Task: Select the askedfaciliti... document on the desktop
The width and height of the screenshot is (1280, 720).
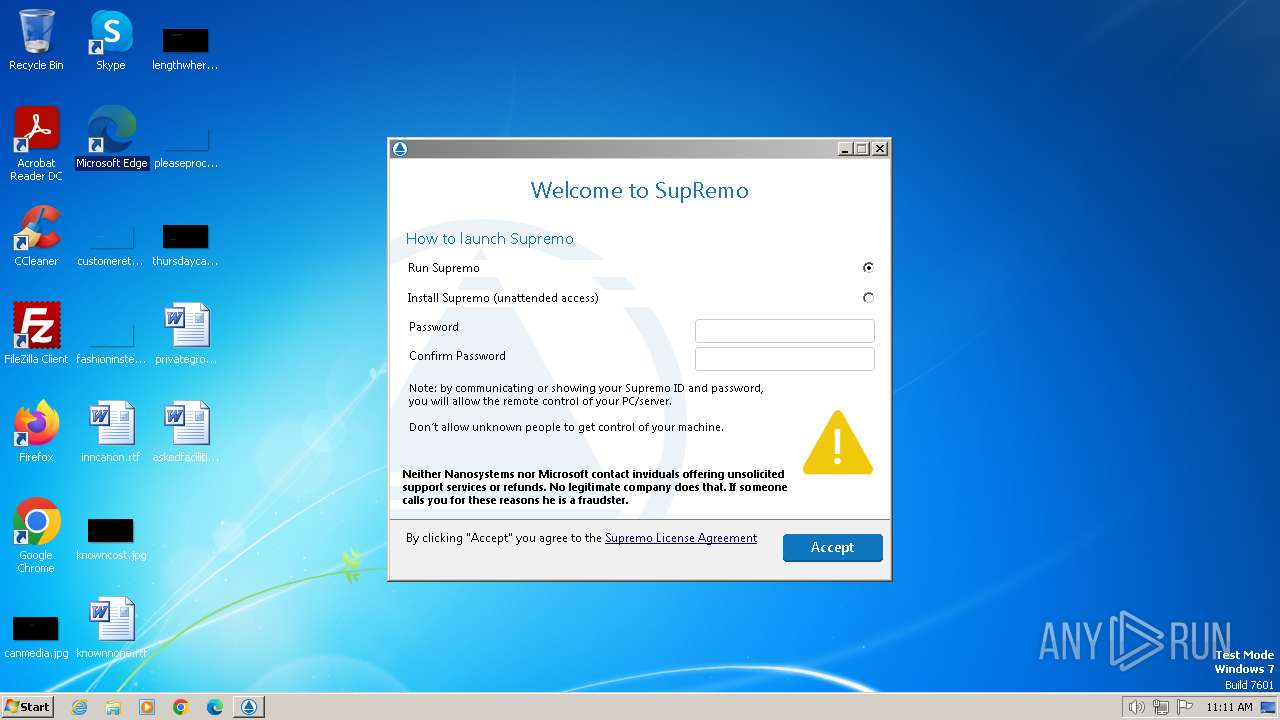Action: click(x=186, y=432)
